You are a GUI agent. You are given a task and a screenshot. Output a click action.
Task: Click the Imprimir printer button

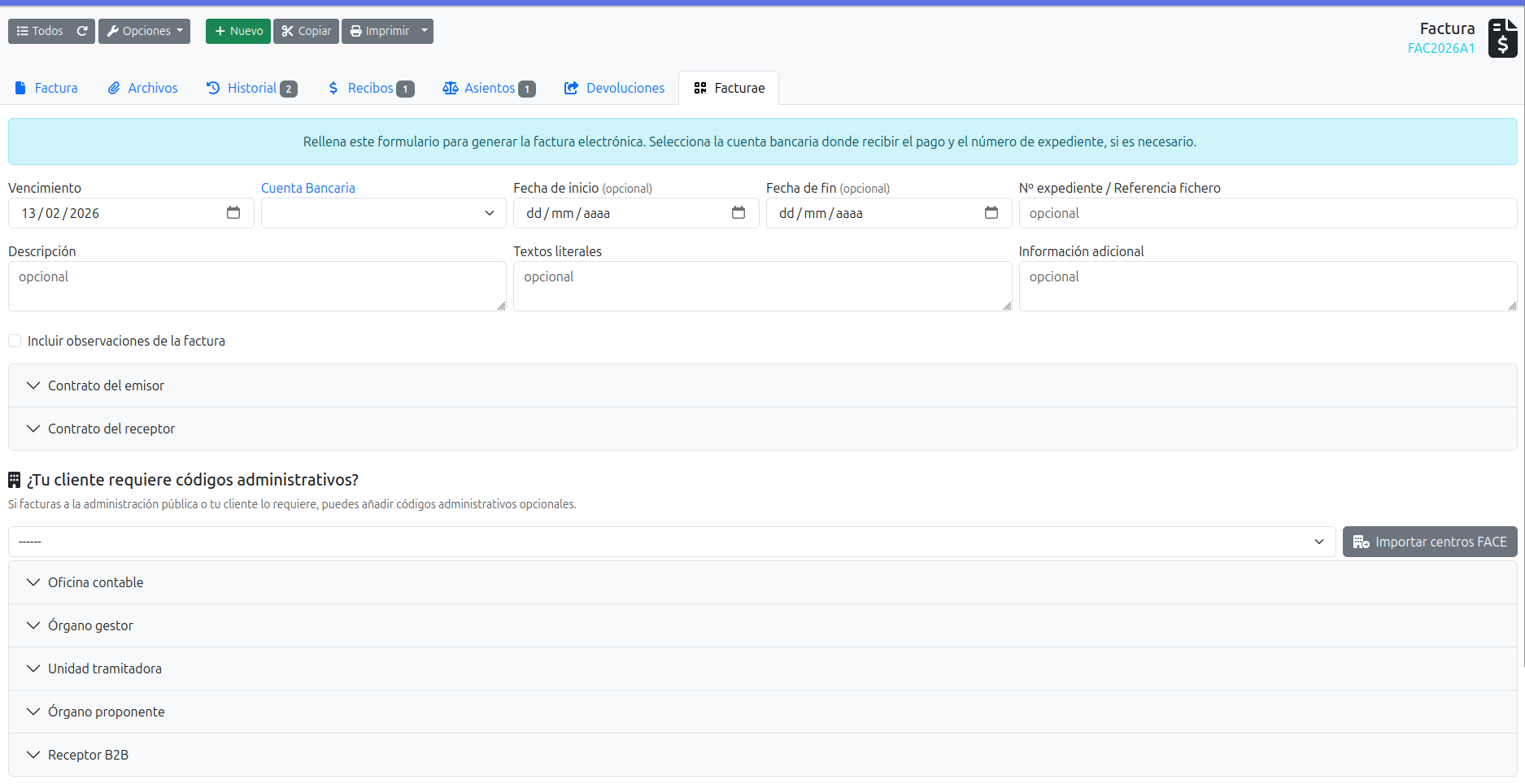click(x=380, y=31)
